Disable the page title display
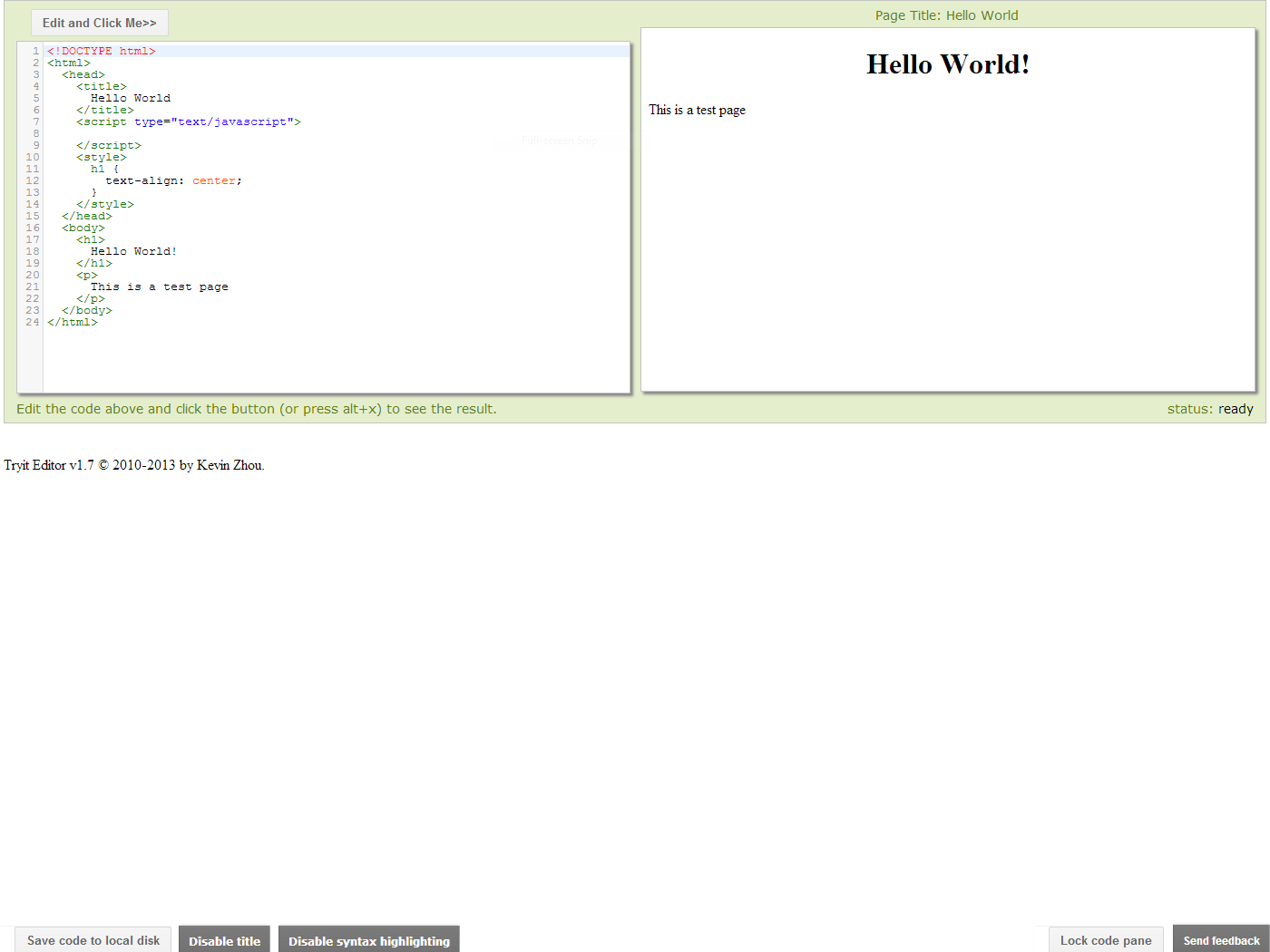The image size is (1270, 952). (224, 940)
